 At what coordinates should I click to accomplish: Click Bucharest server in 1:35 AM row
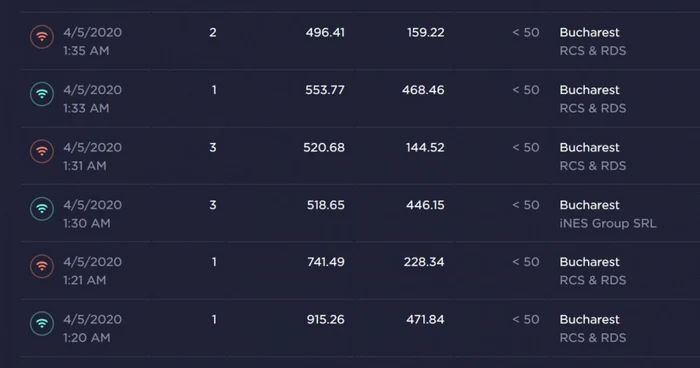589,33
